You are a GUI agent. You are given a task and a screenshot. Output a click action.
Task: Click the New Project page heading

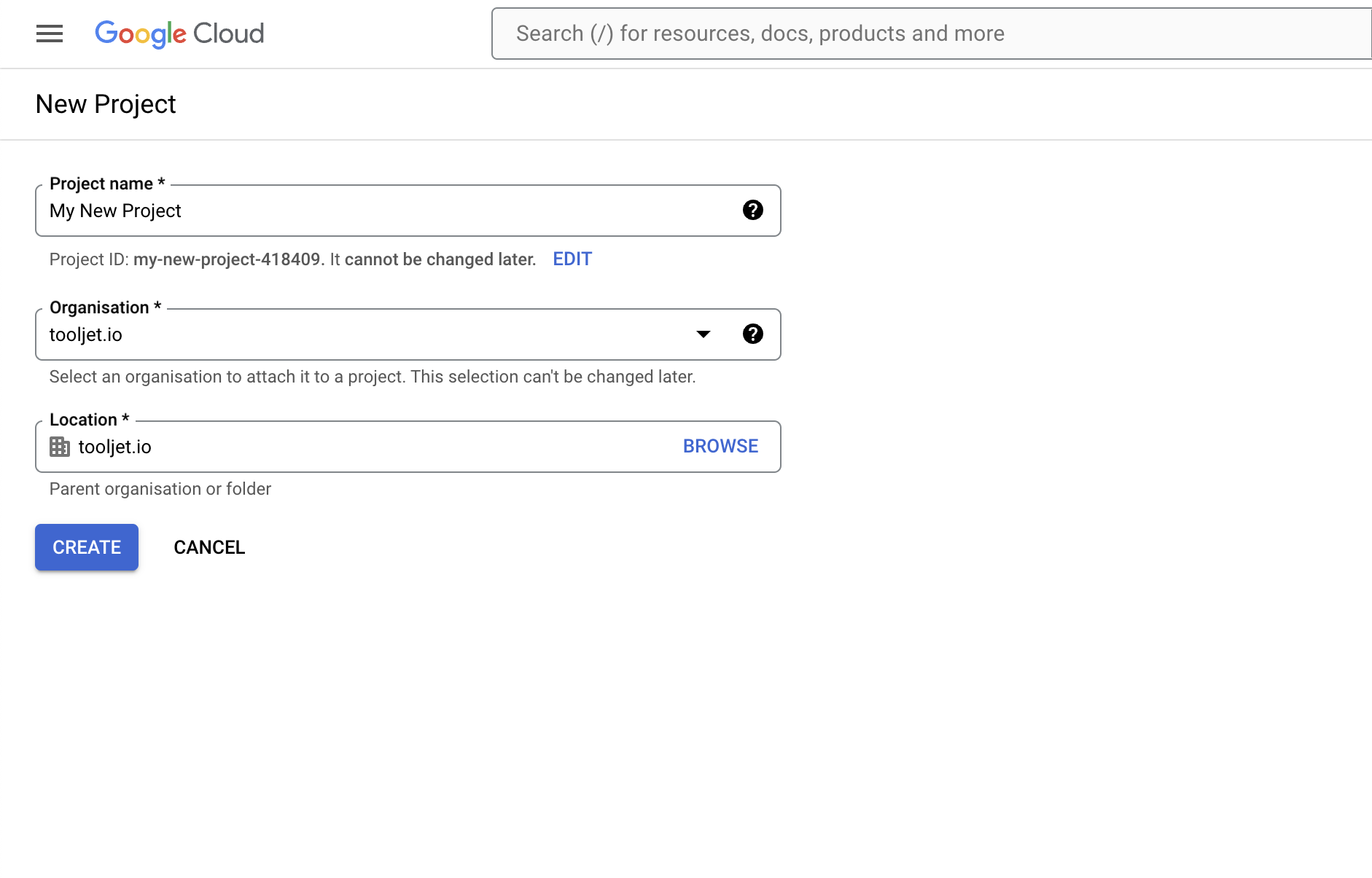pyautogui.click(x=106, y=104)
